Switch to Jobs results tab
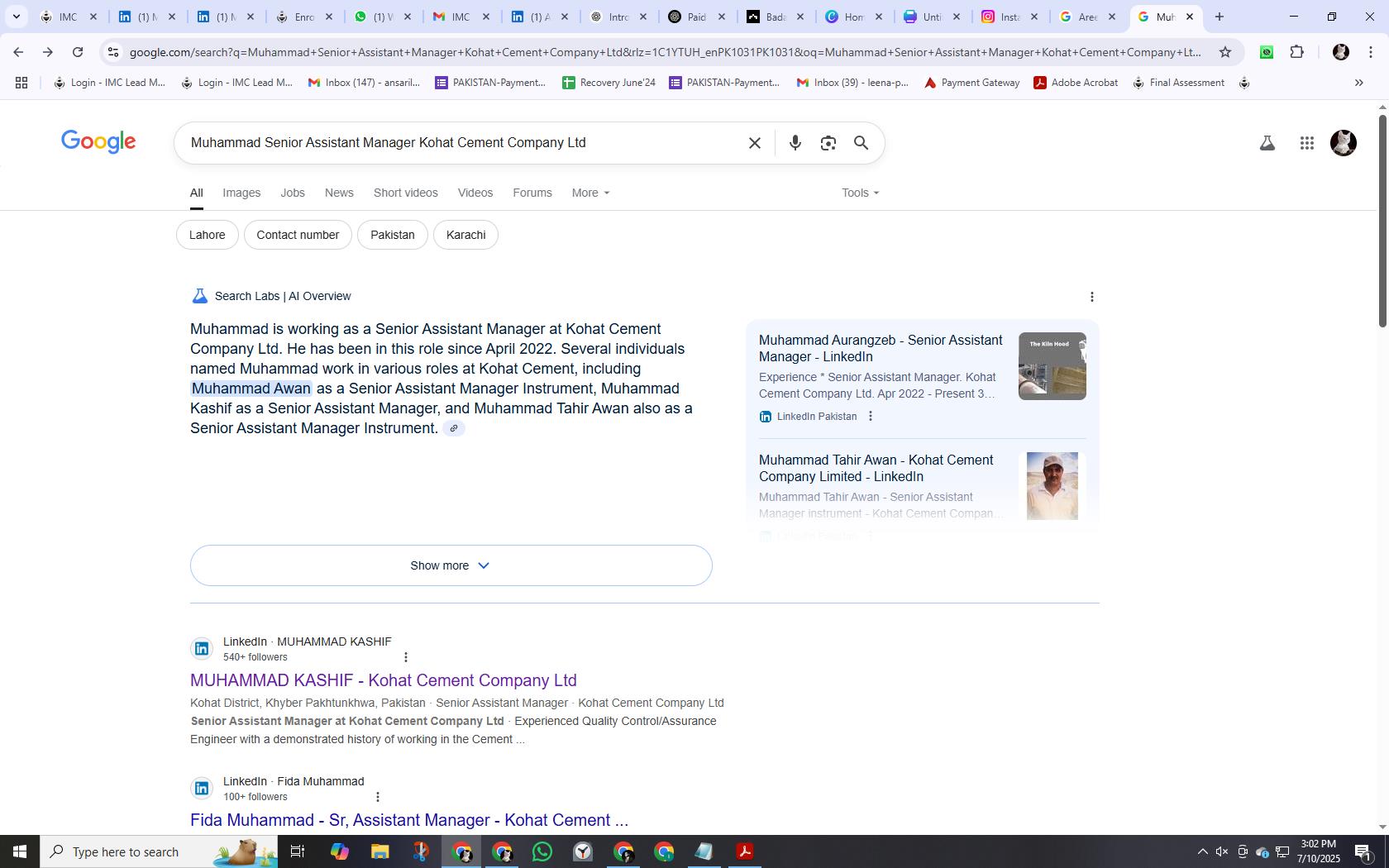1389x868 pixels. [293, 193]
